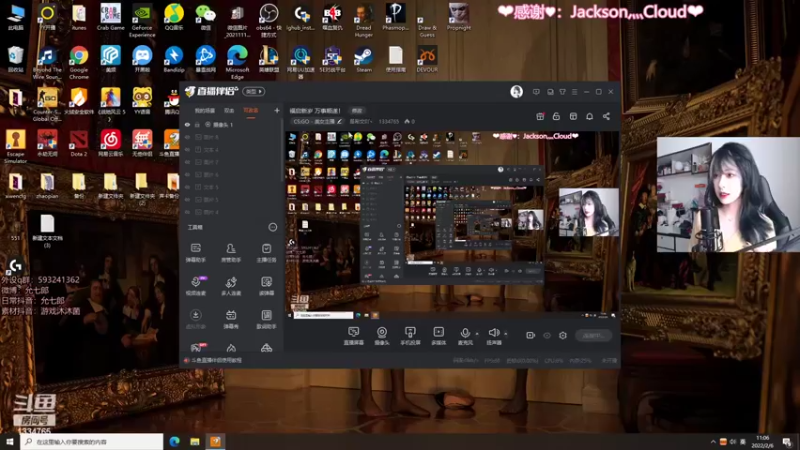Toggle the lock on the 摄像头 1 source

coord(197,124)
